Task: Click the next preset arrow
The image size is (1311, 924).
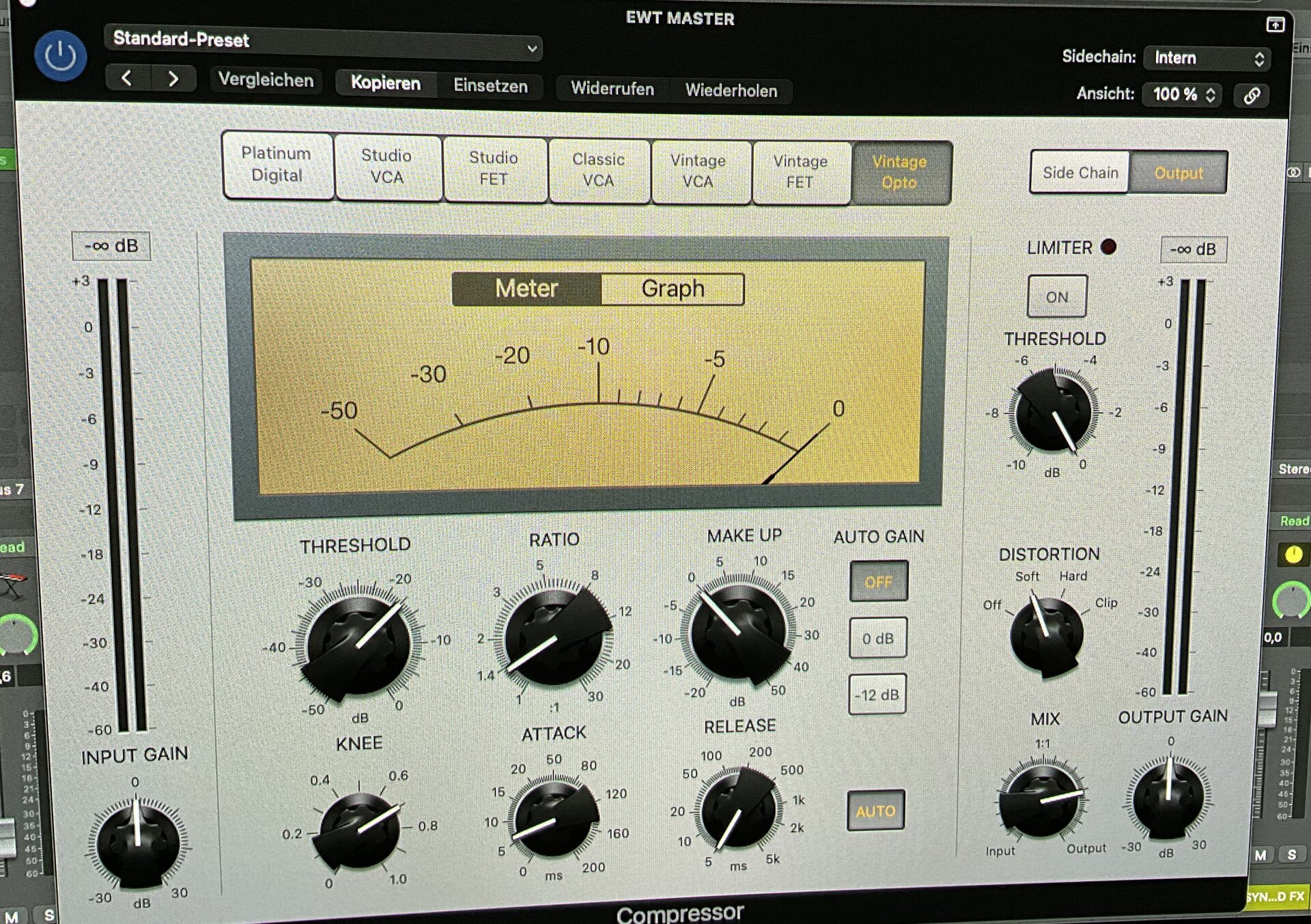Action: pos(173,79)
